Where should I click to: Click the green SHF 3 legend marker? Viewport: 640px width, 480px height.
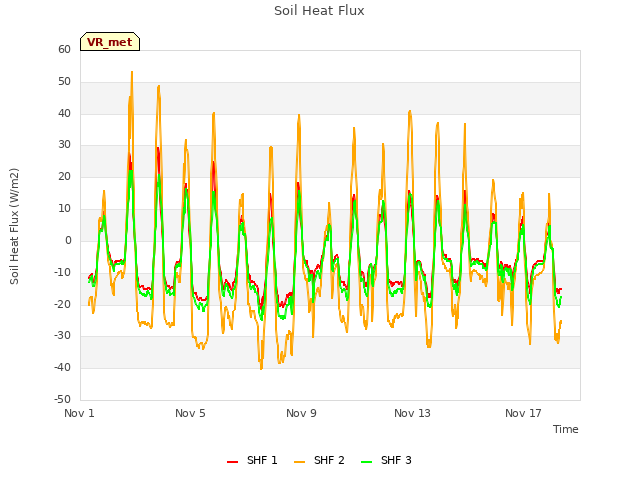pyautogui.click(x=367, y=462)
